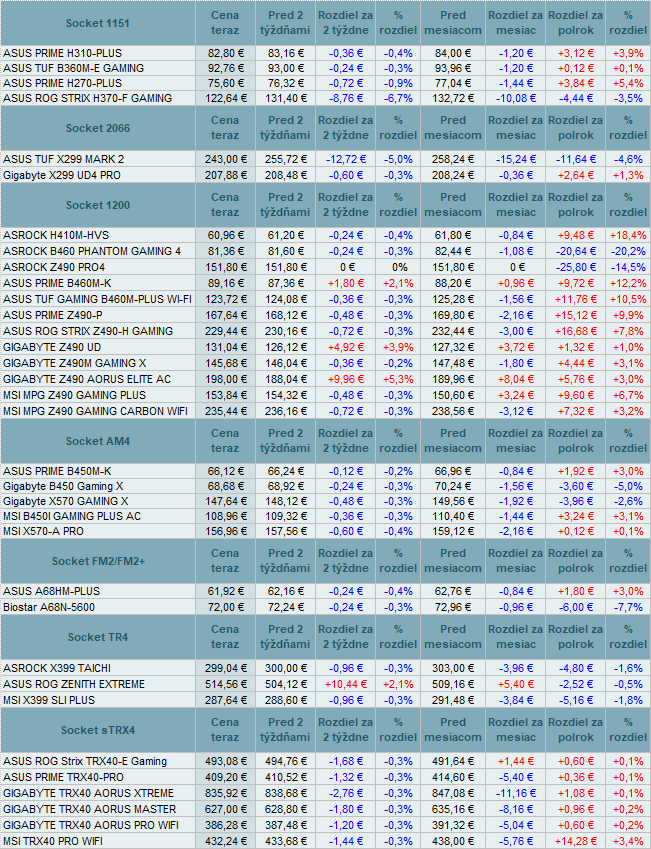
Task: Click the Socket FM2/FM2+ section header
Action: tap(98, 561)
